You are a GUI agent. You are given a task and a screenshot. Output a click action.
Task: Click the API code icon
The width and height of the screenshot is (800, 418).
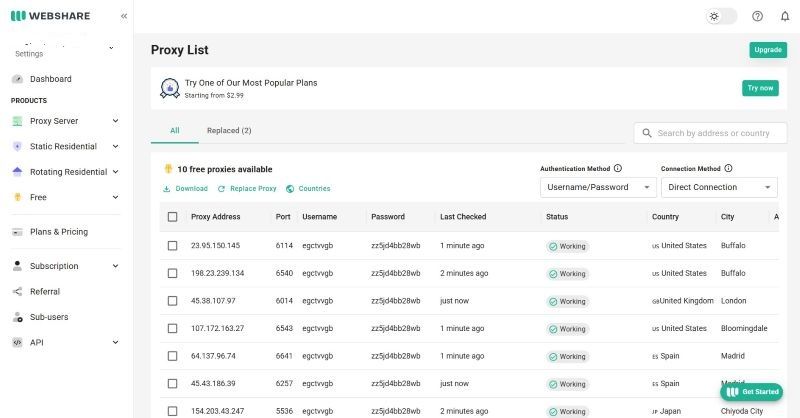[17, 342]
